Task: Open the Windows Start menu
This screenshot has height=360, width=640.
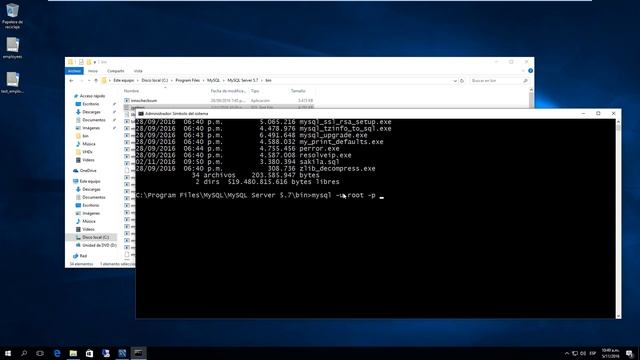Action: click(x=8, y=353)
